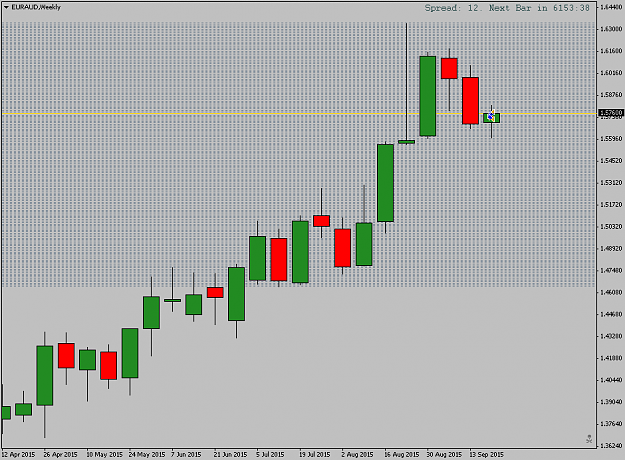Click the 16 Aug 2015 date label

tap(401, 454)
